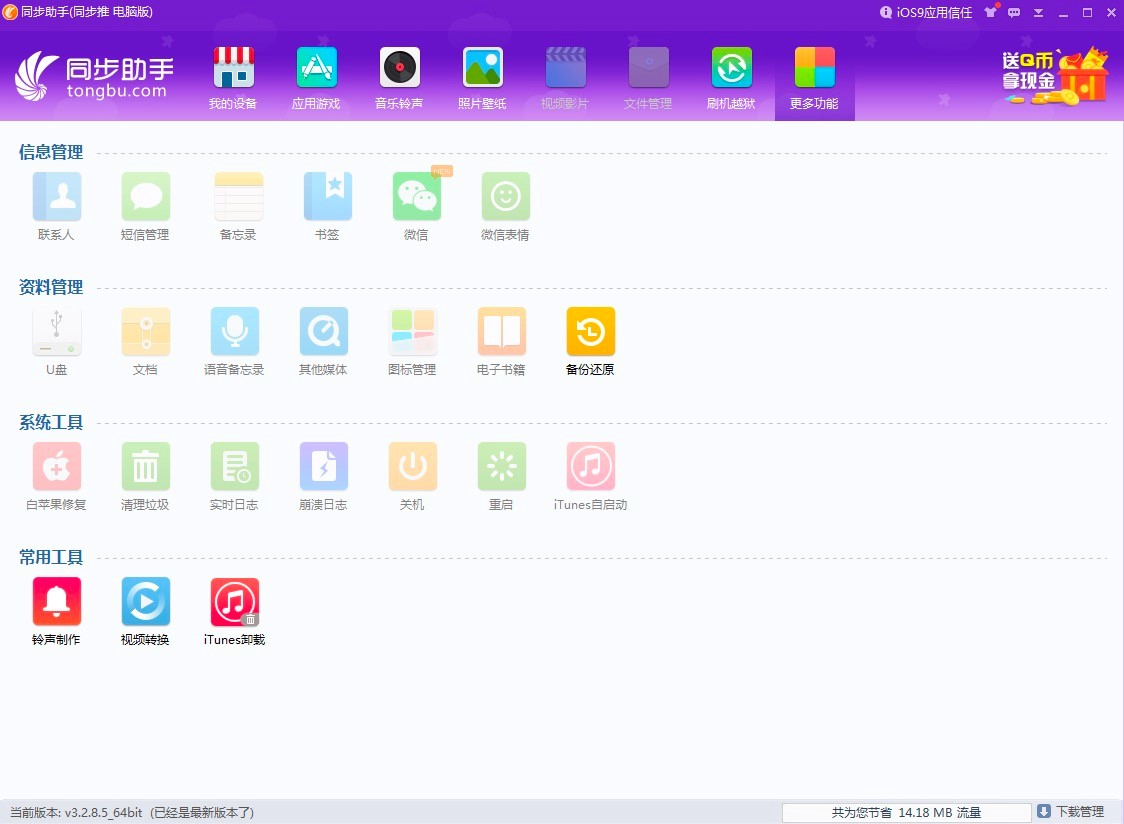Click the iOS9应用信任 link
The width and height of the screenshot is (1124, 824).
[x=926, y=13]
